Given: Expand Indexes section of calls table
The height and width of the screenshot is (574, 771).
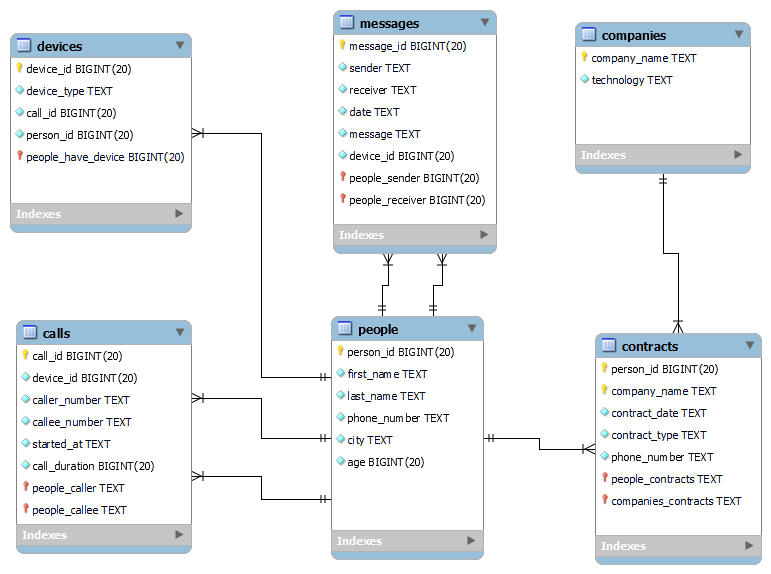Looking at the screenshot, I should (x=179, y=535).
